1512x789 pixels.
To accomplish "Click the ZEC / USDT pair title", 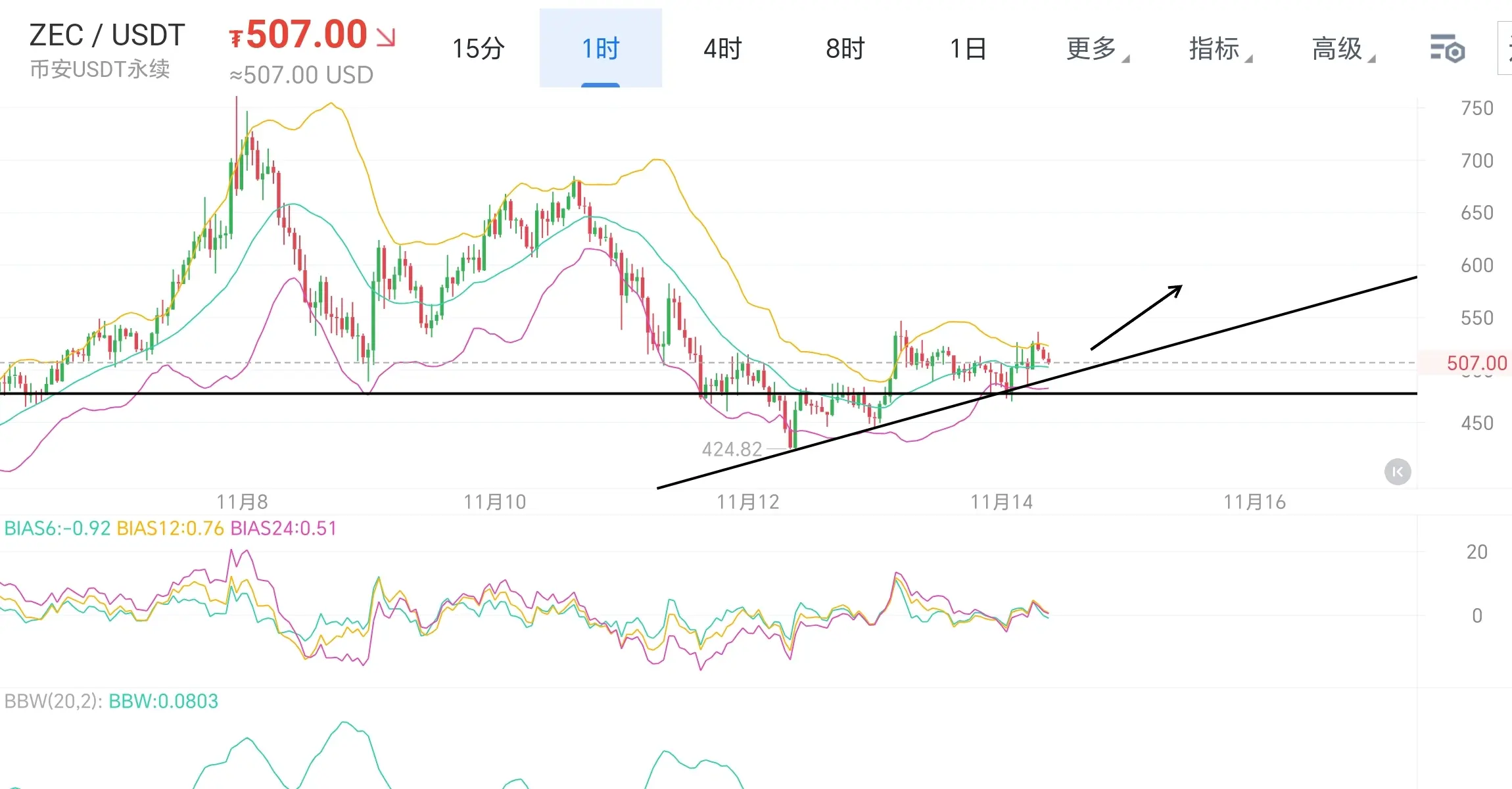I will 107,35.
